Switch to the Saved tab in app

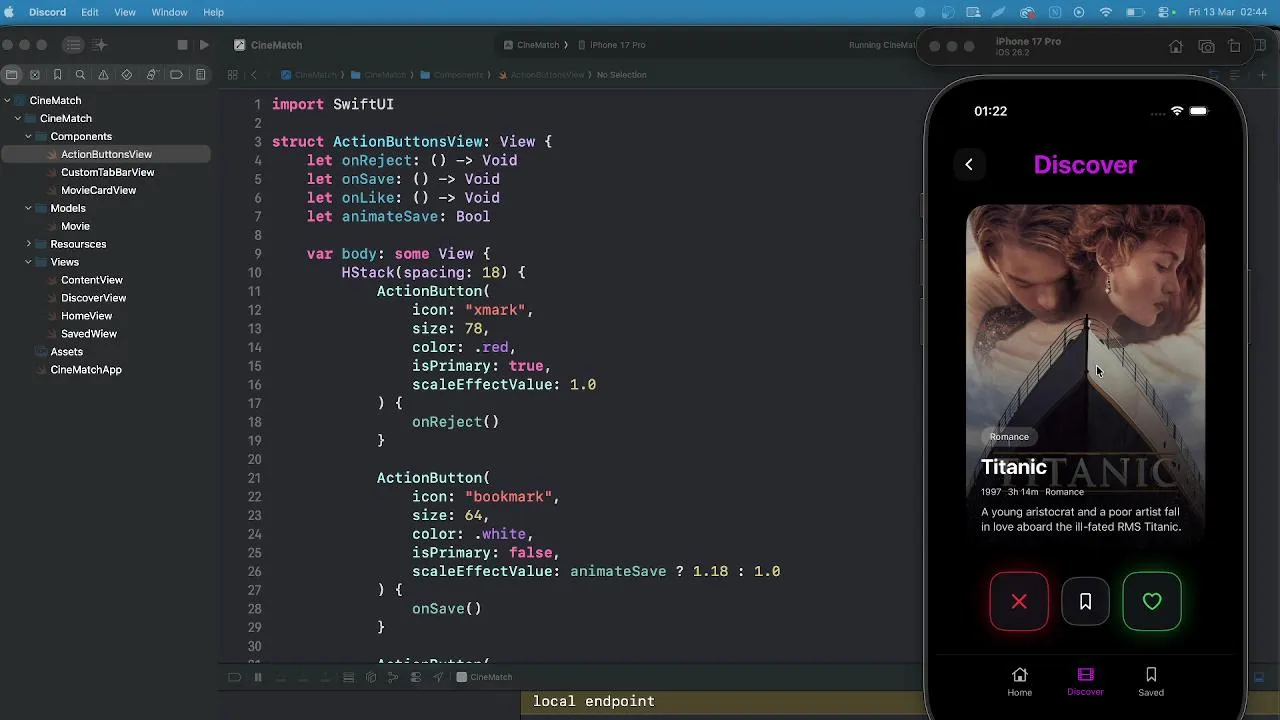click(1151, 682)
